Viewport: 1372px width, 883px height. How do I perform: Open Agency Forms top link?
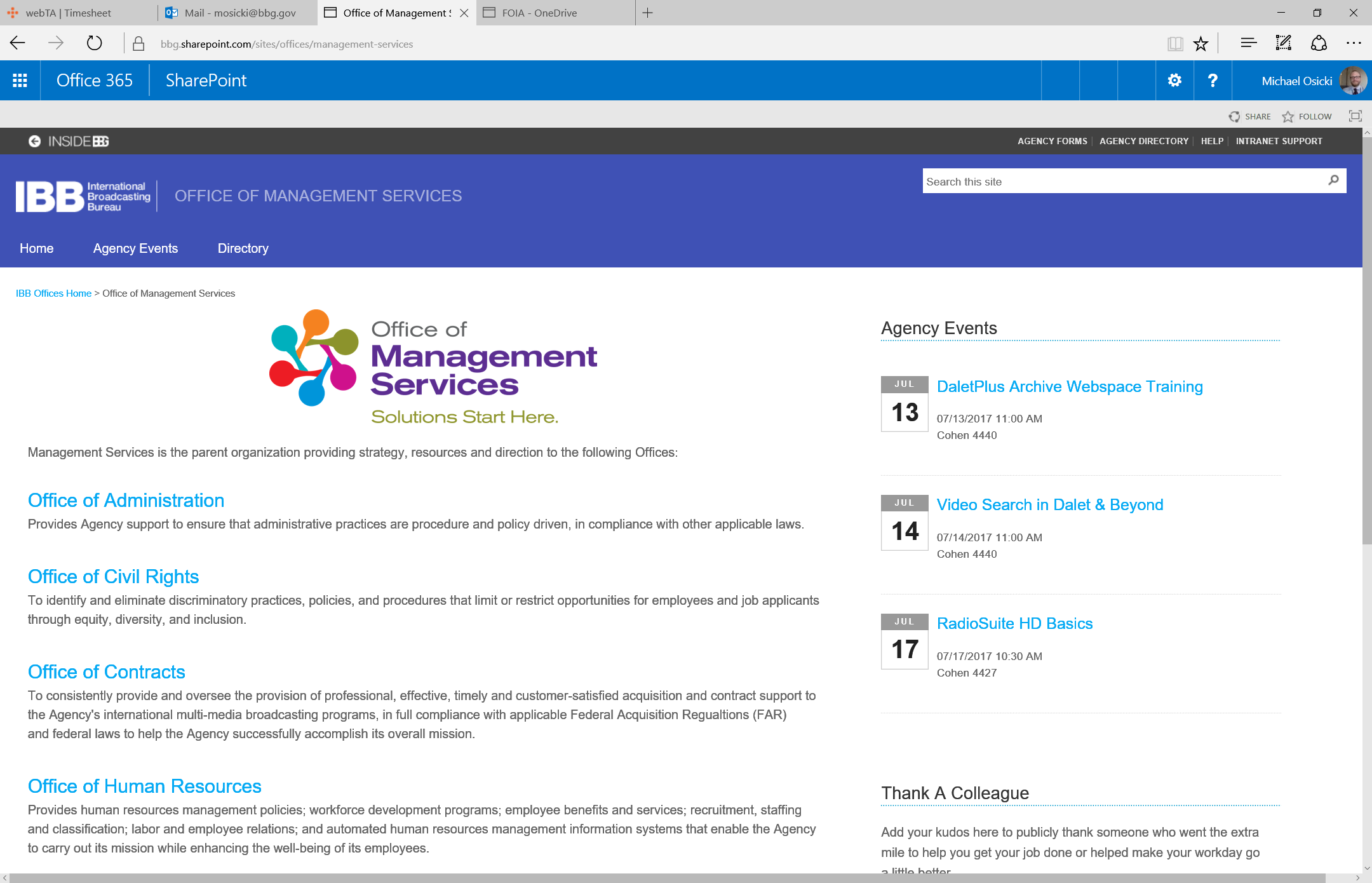(x=1052, y=141)
